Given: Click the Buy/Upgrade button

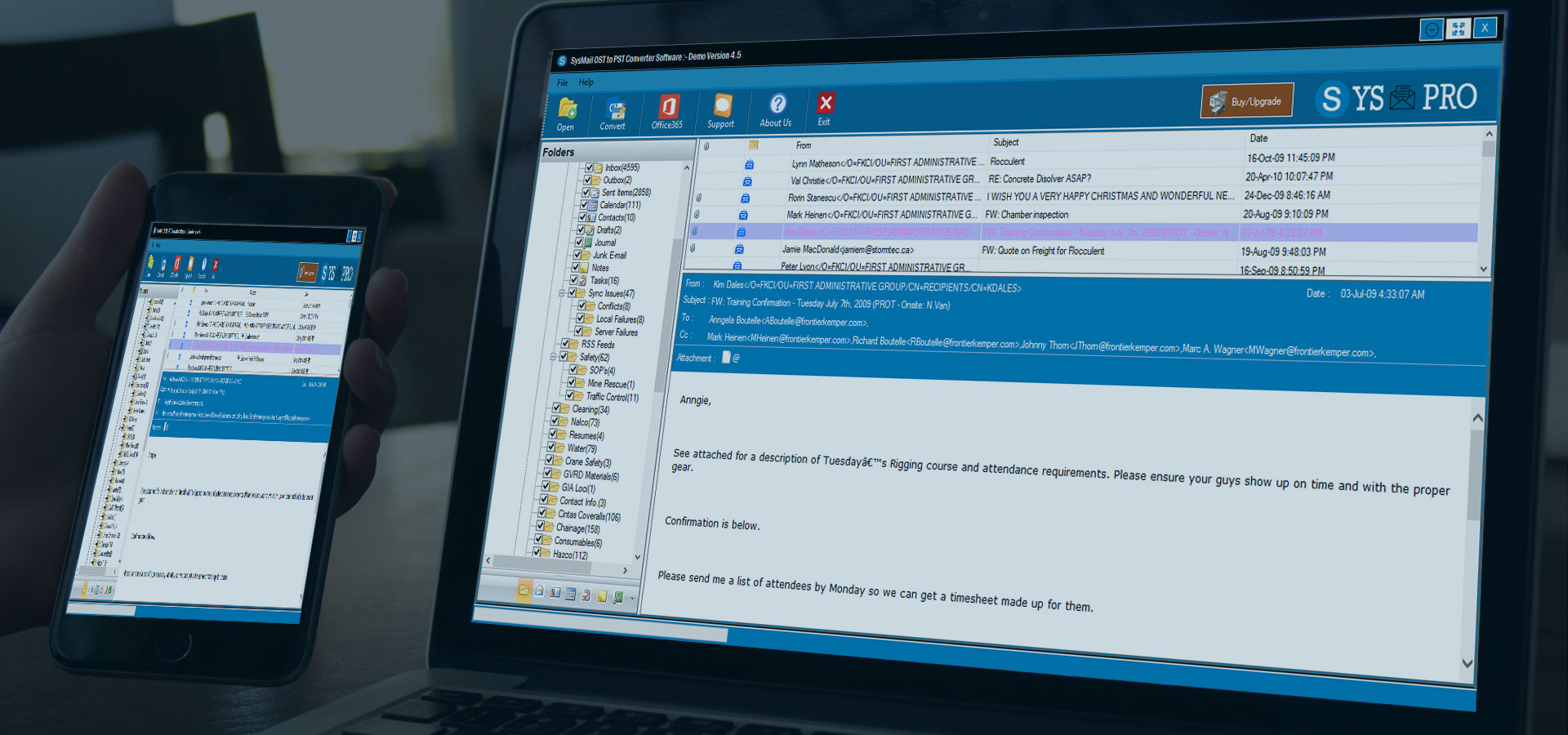Looking at the screenshot, I should point(1247,101).
